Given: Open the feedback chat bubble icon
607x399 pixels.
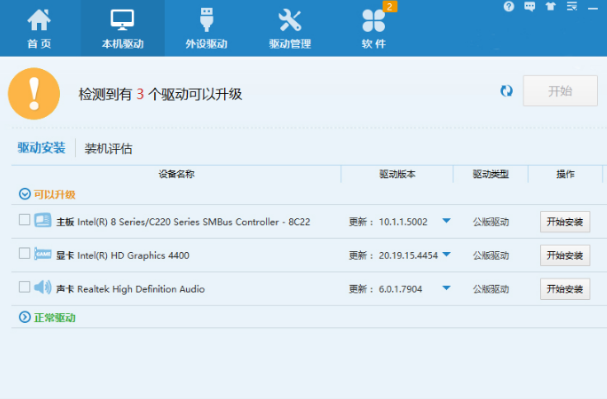Looking at the screenshot, I should point(530,7).
